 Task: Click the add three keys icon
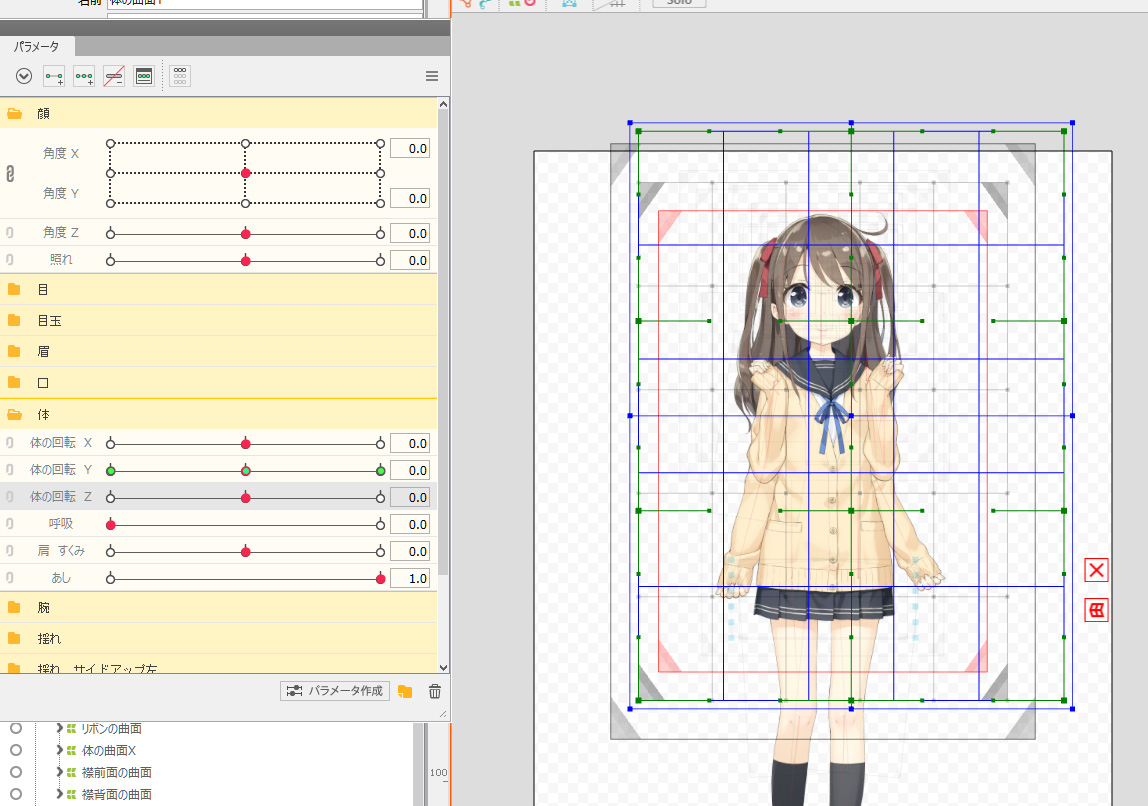pyautogui.click(x=84, y=76)
